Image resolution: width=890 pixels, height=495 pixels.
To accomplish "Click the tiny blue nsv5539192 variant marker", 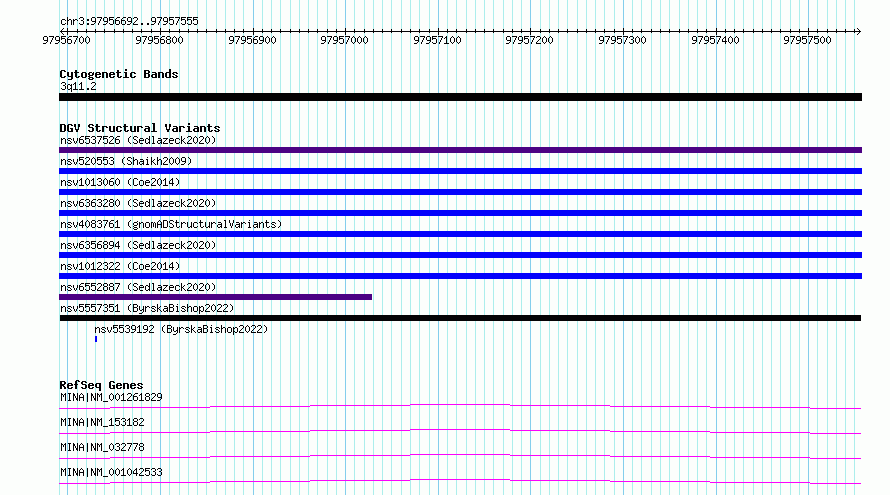I will pyautogui.click(x=96, y=339).
